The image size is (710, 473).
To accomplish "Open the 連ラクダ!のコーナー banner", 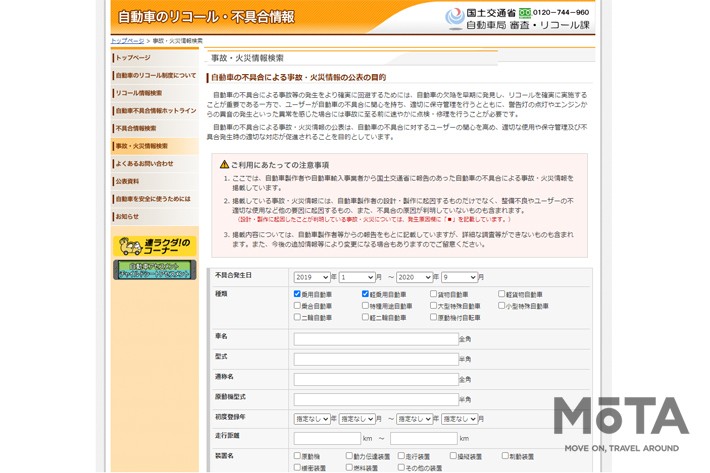I will pyautogui.click(x=154, y=246).
